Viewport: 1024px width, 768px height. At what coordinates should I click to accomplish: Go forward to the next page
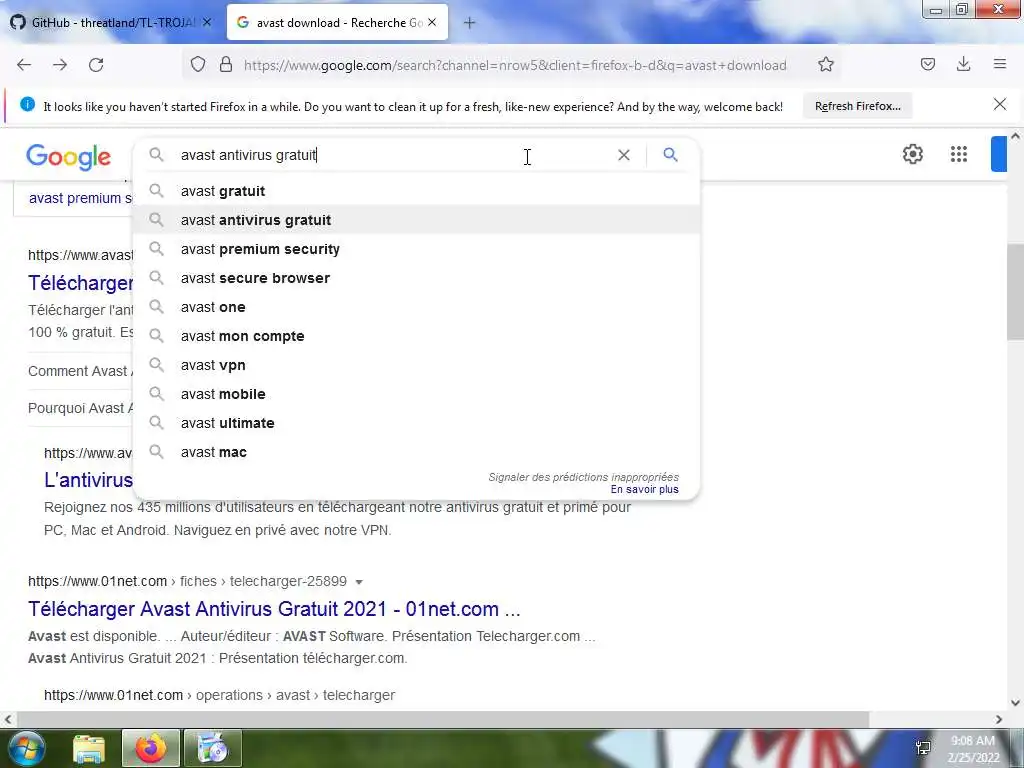[x=60, y=65]
